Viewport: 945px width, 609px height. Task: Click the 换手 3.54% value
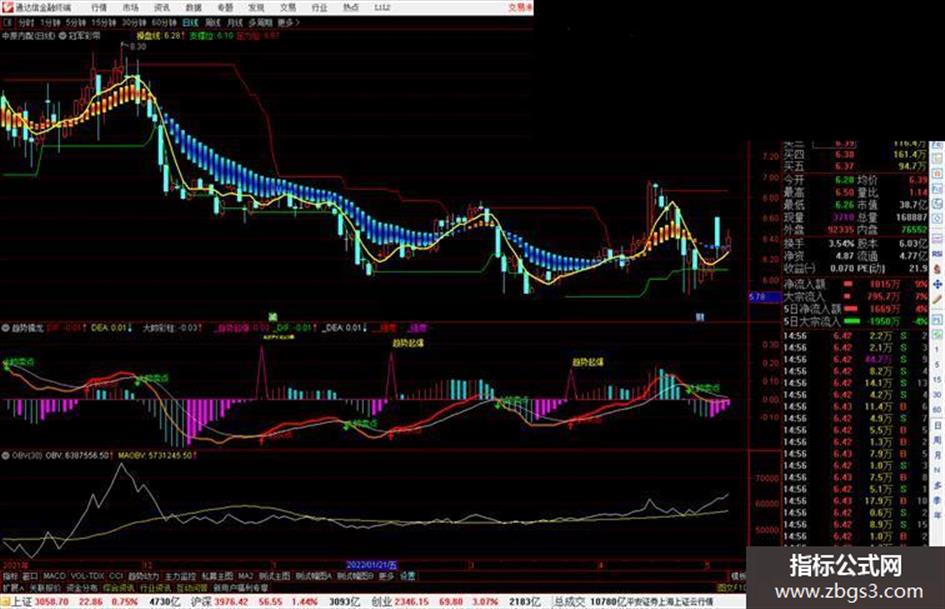point(841,244)
